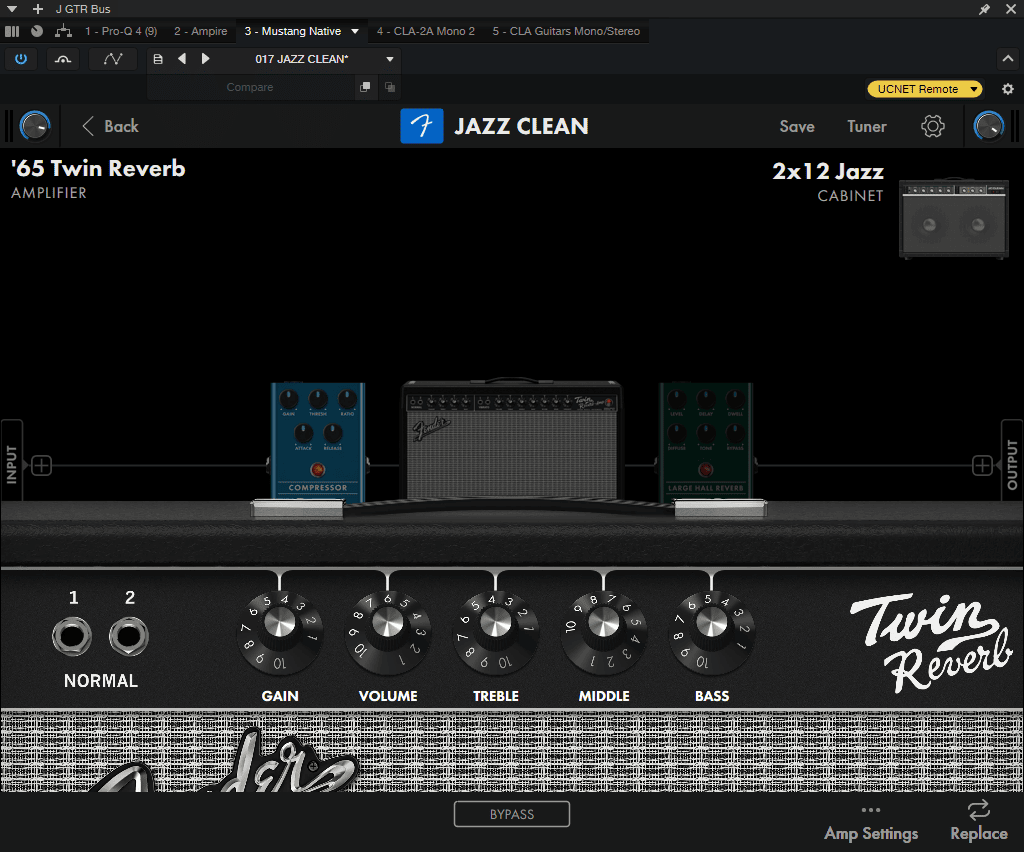Open the plugin routing icon
Viewport: 1024px width, 852px height.
coord(62,31)
